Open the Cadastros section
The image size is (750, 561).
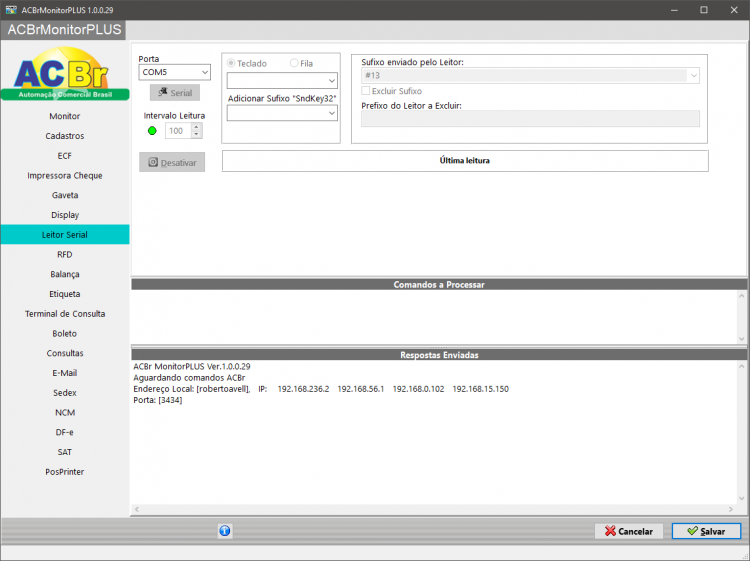click(65, 136)
